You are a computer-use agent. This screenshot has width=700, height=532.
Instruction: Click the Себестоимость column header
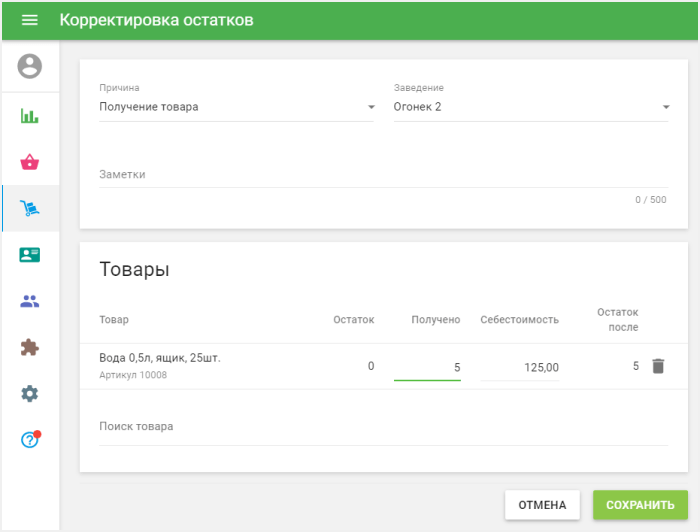[520, 320]
